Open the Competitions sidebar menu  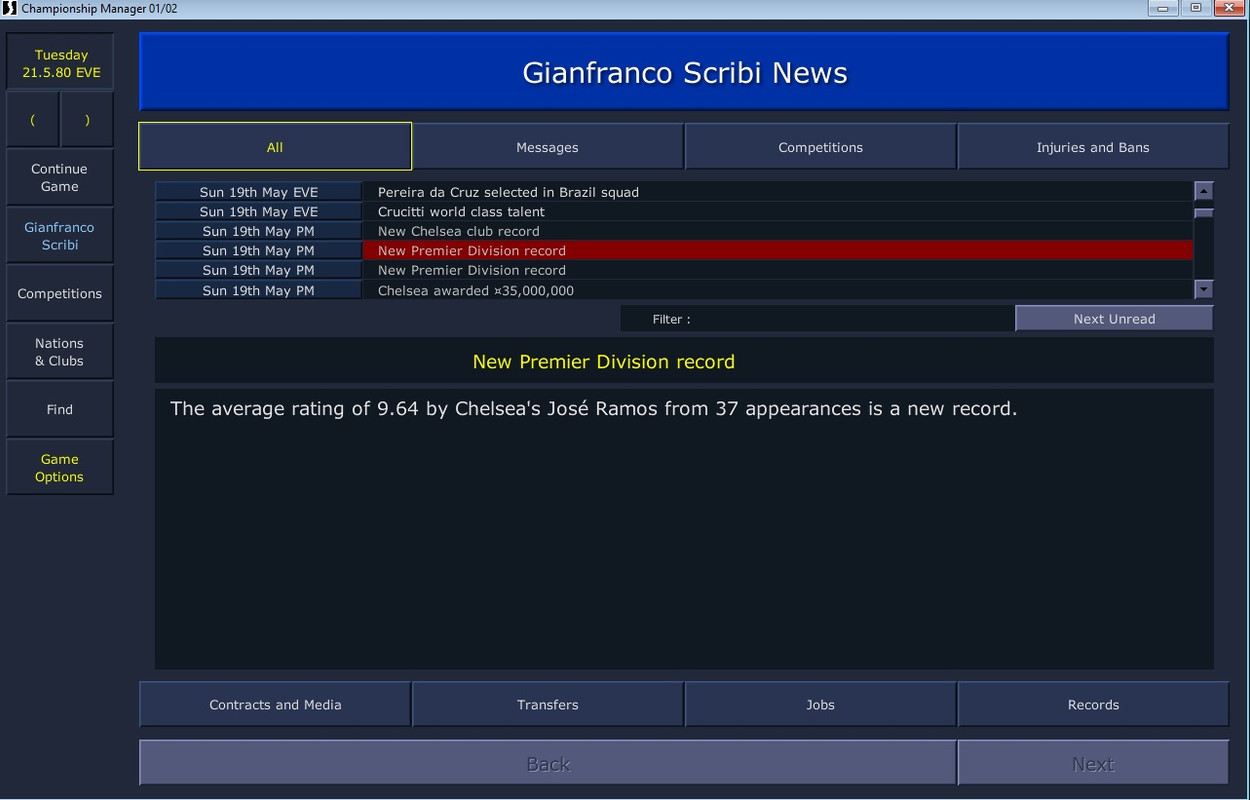[x=60, y=294]
